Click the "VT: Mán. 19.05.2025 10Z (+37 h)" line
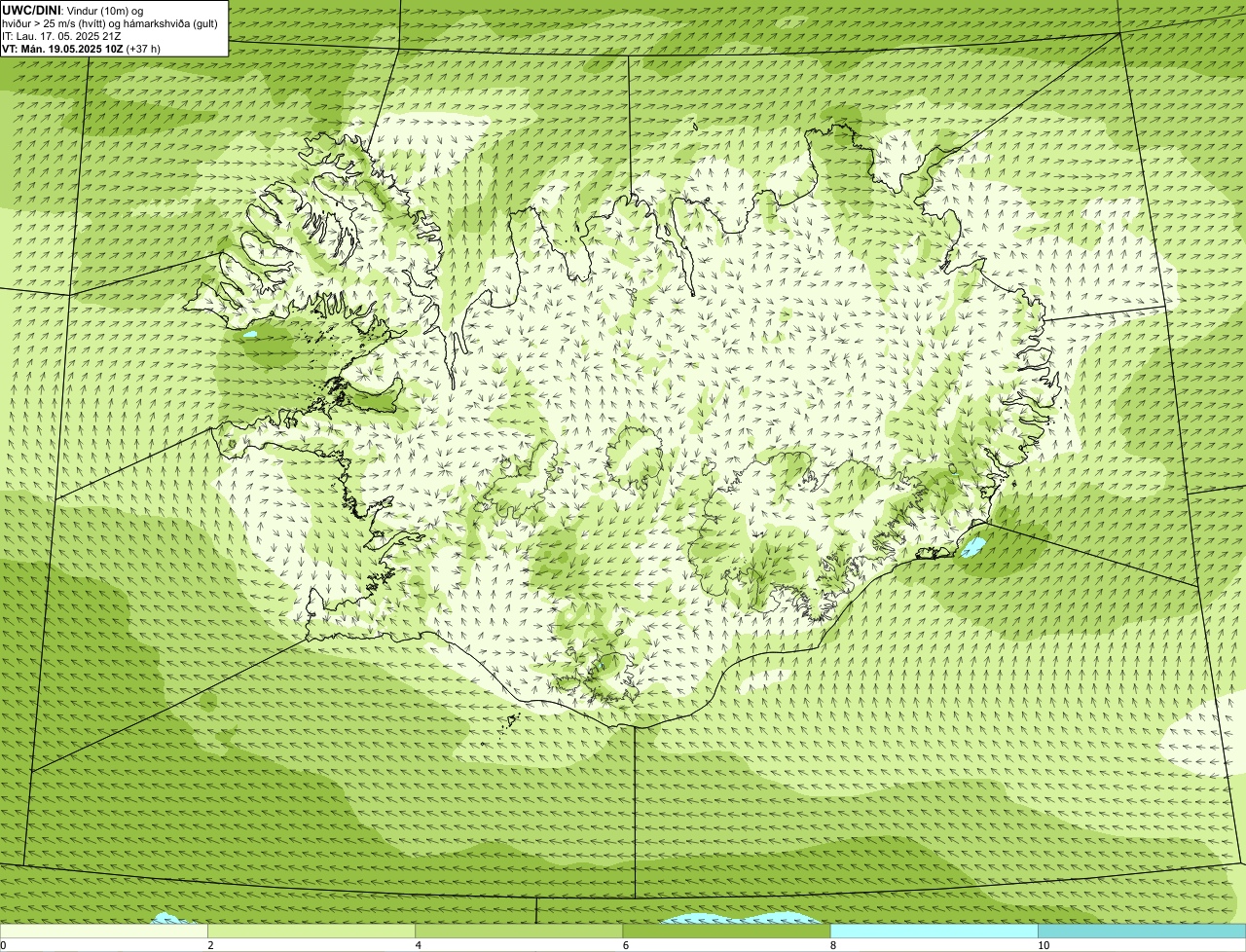 pyautogui.click(x=82, y=48)
